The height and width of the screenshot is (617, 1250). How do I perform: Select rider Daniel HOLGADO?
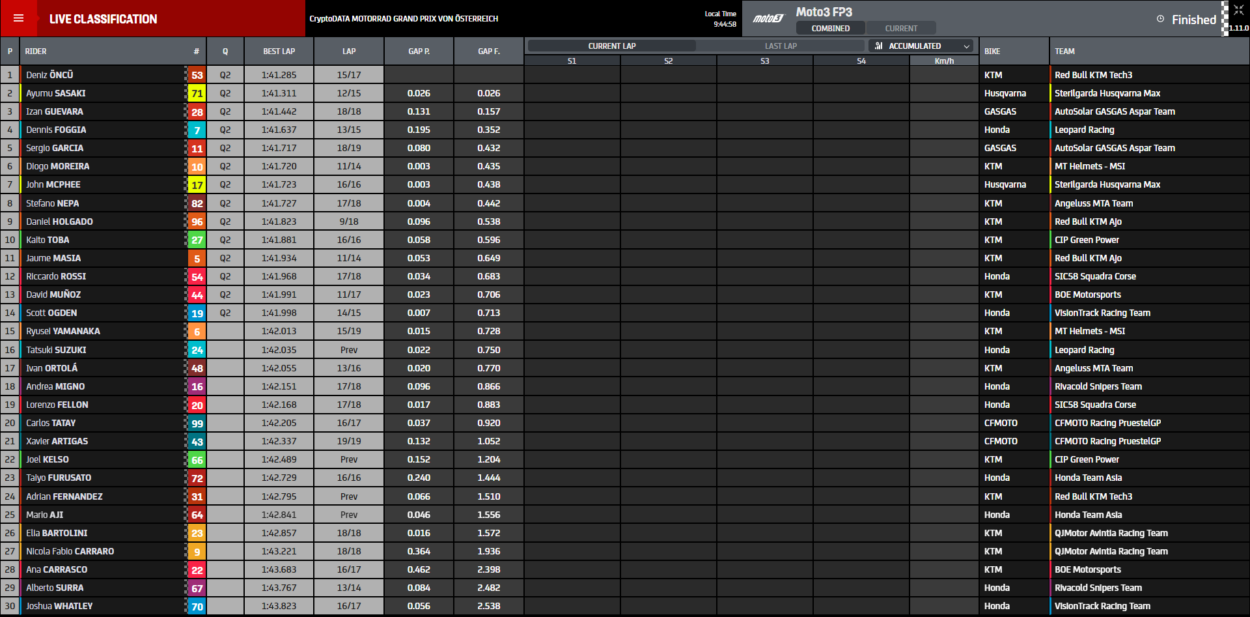[59, 221]
